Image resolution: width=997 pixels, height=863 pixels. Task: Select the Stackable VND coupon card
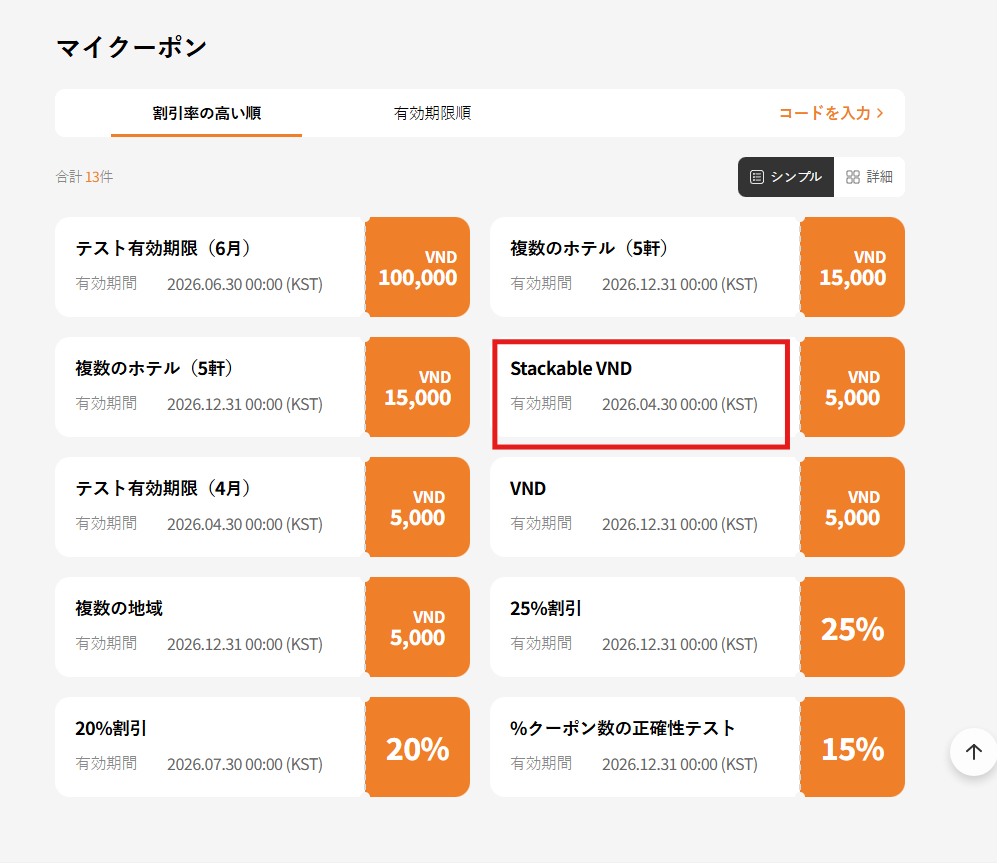641,393
